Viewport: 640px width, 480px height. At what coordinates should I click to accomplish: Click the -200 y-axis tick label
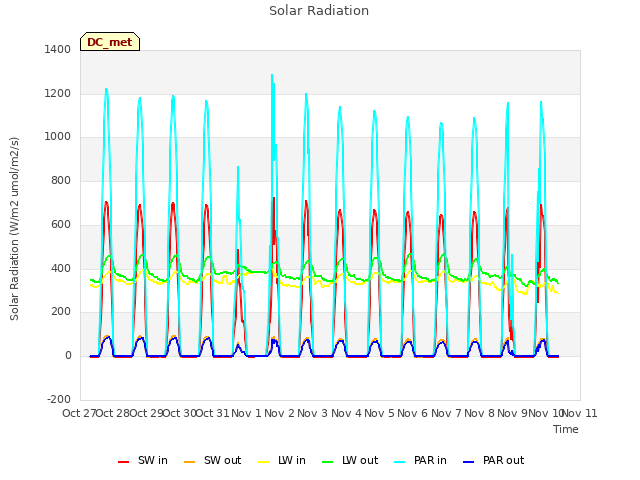(x=59, y=399)
